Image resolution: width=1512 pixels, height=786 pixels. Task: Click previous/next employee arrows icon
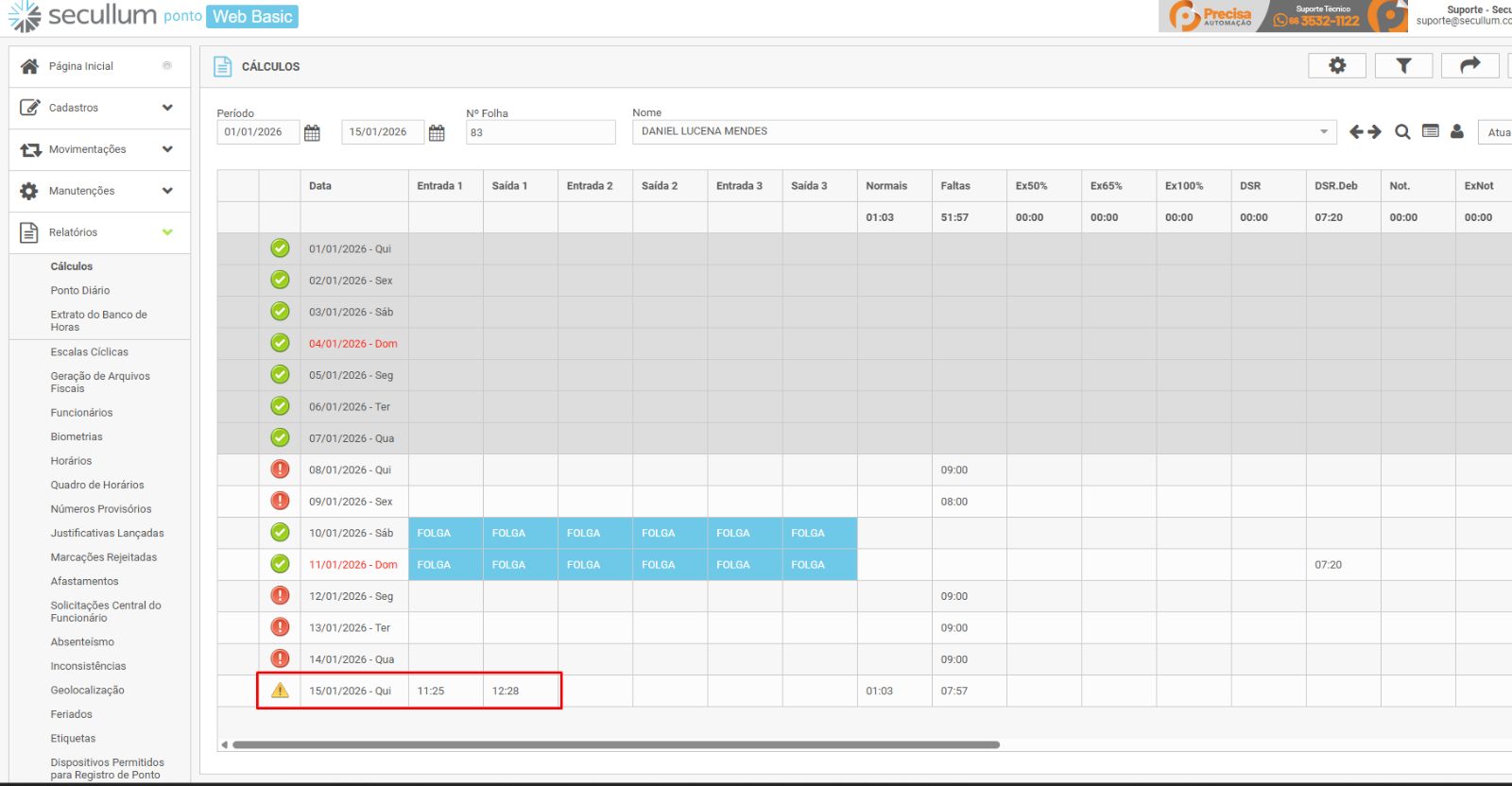(1365, 132)
